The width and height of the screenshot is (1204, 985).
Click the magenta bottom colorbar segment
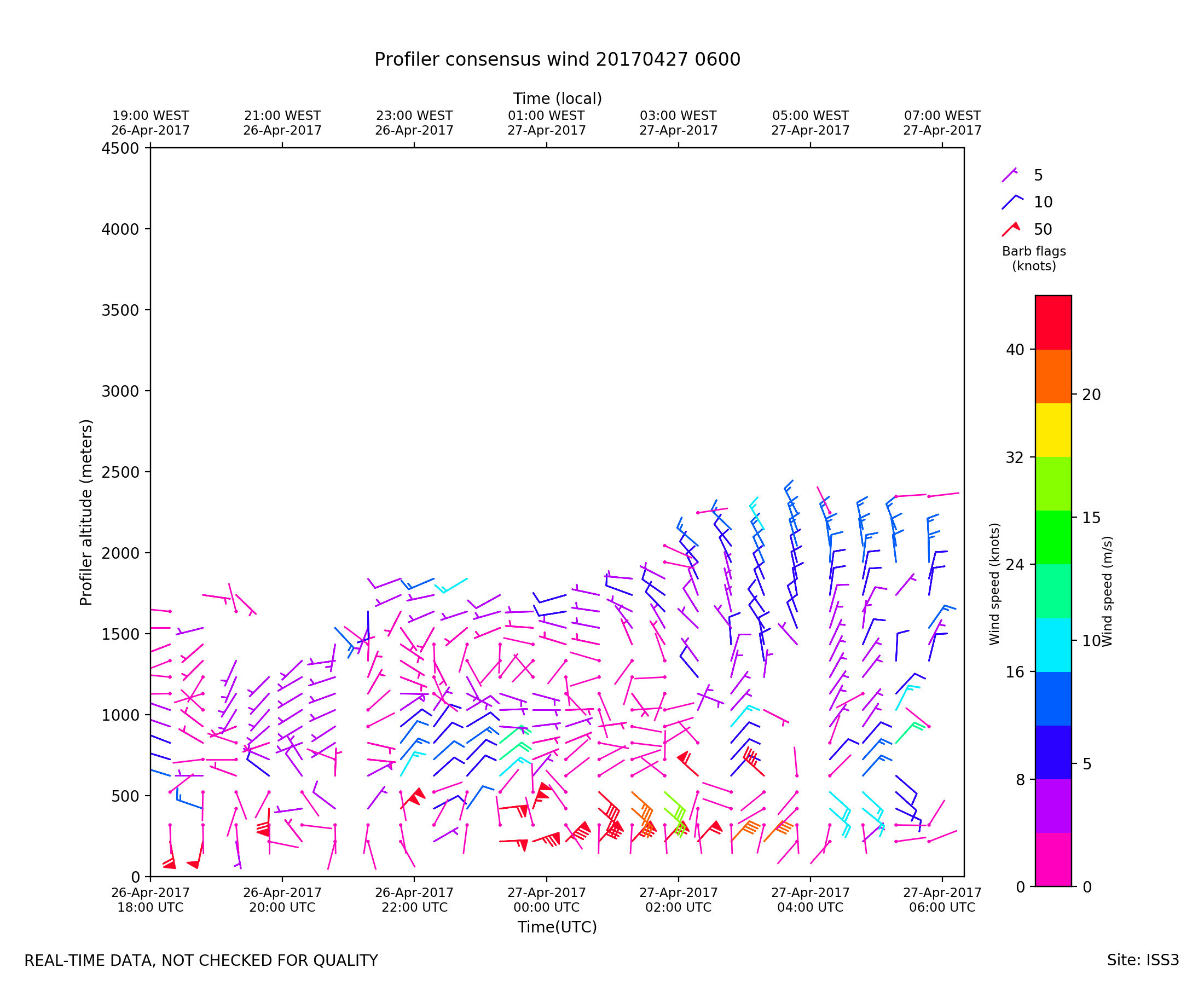(1053, 859)
